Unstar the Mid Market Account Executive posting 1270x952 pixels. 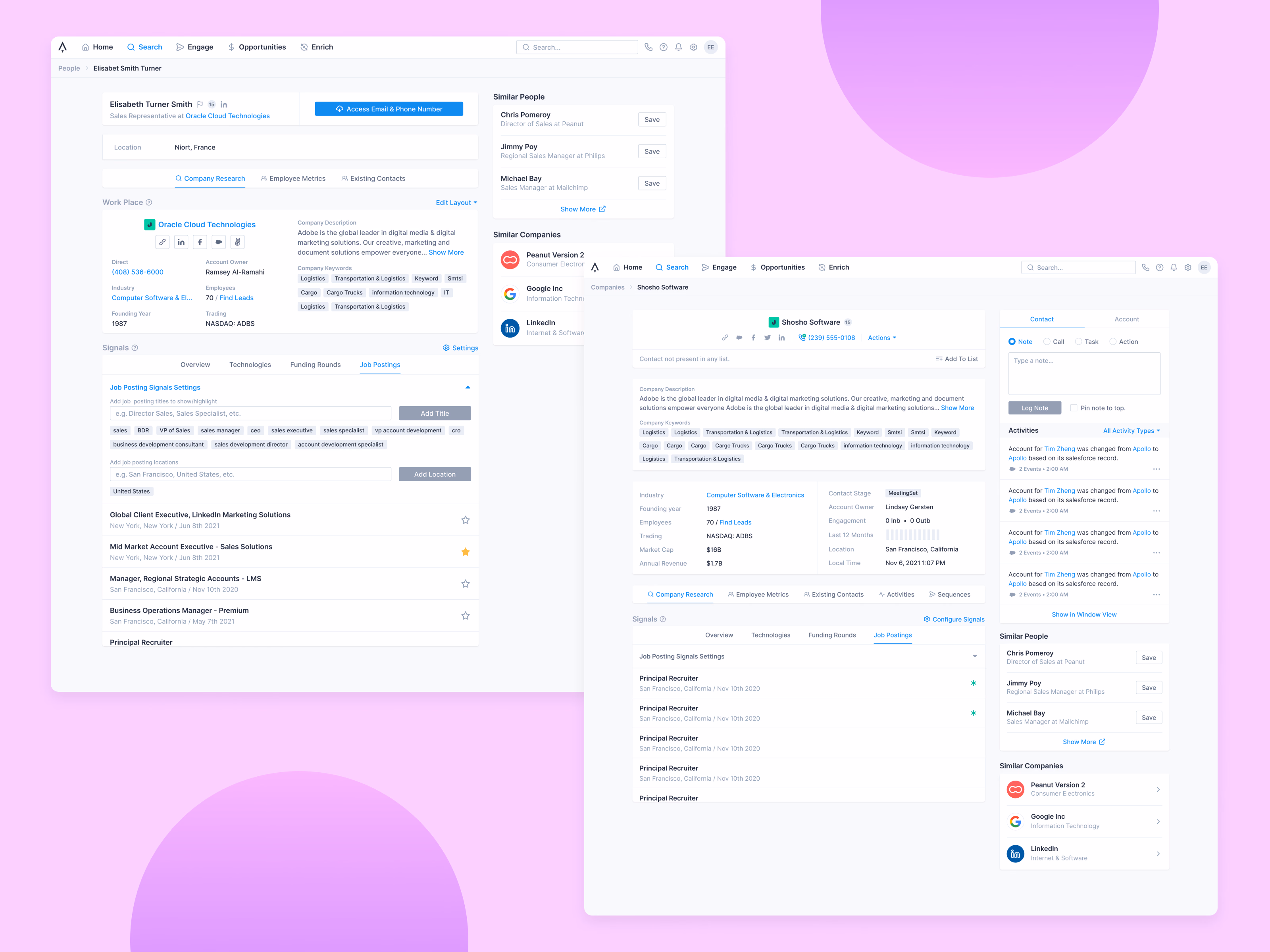(465, 552)
